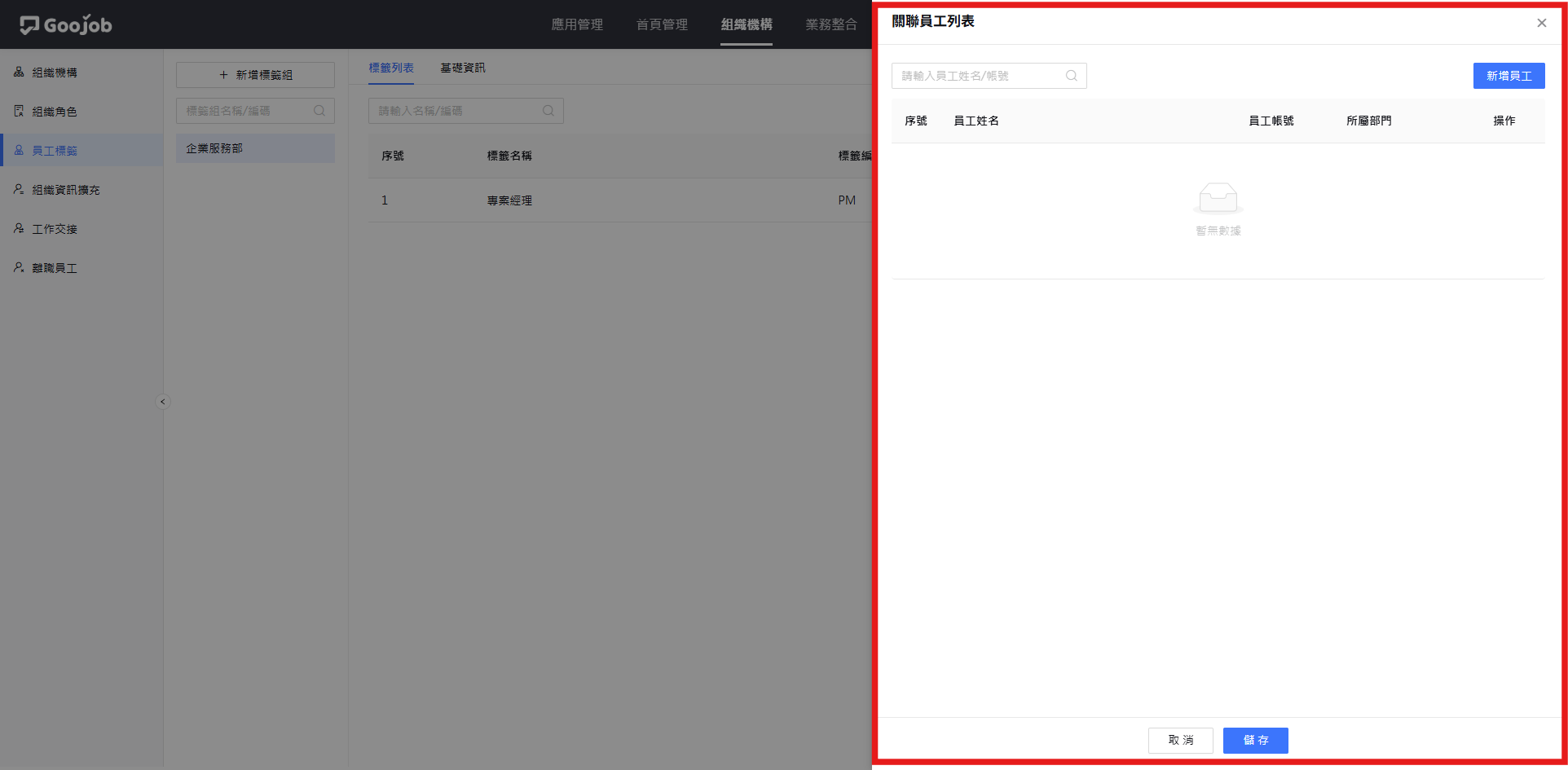Image resolution: width=1568 pixels, height=770 pixels.
Task: Click row number 1 in tag table
Action: tap(385, 200)
